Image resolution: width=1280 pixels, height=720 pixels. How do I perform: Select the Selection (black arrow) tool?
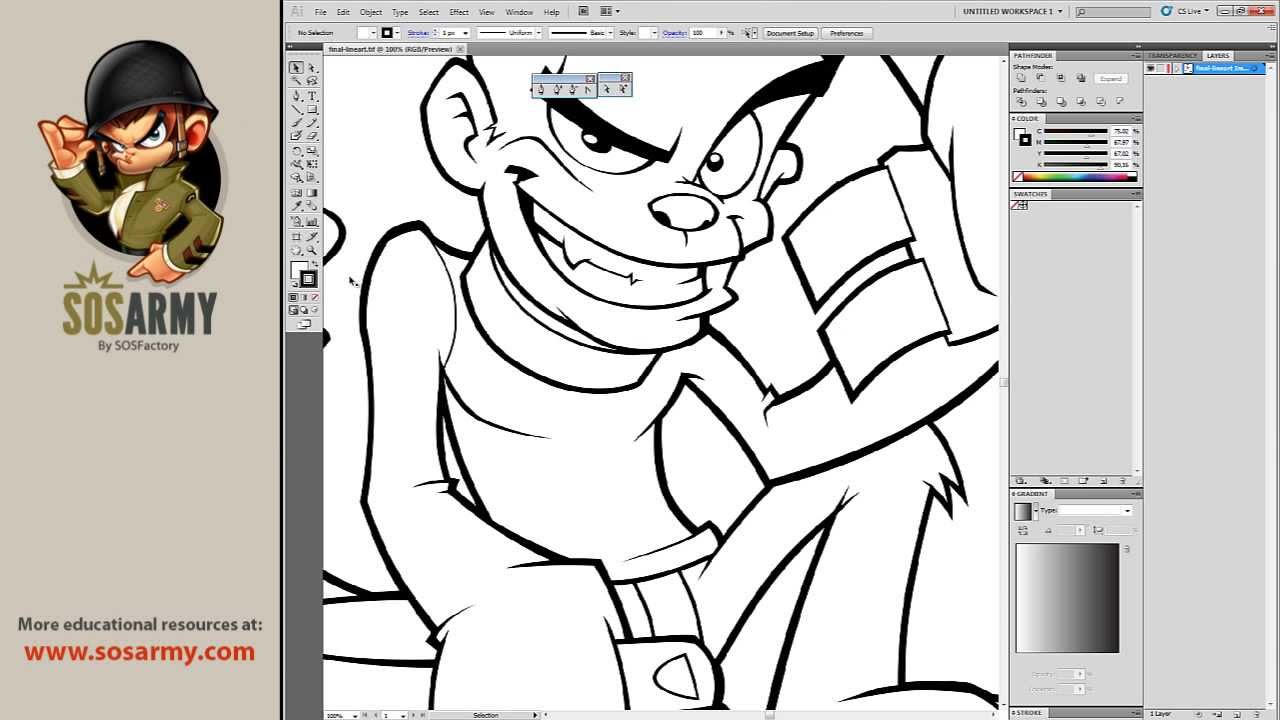click(x=296, y=68)
